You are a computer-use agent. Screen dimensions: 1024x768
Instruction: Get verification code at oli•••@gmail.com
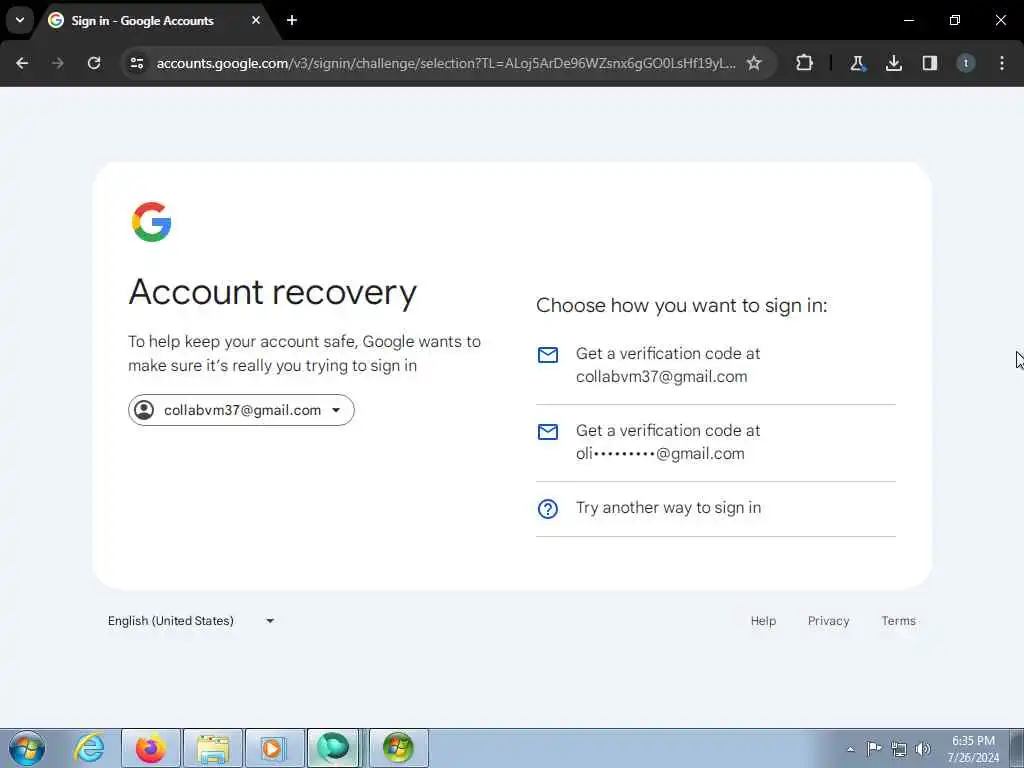pyautogui.click(x=716, y=443)
